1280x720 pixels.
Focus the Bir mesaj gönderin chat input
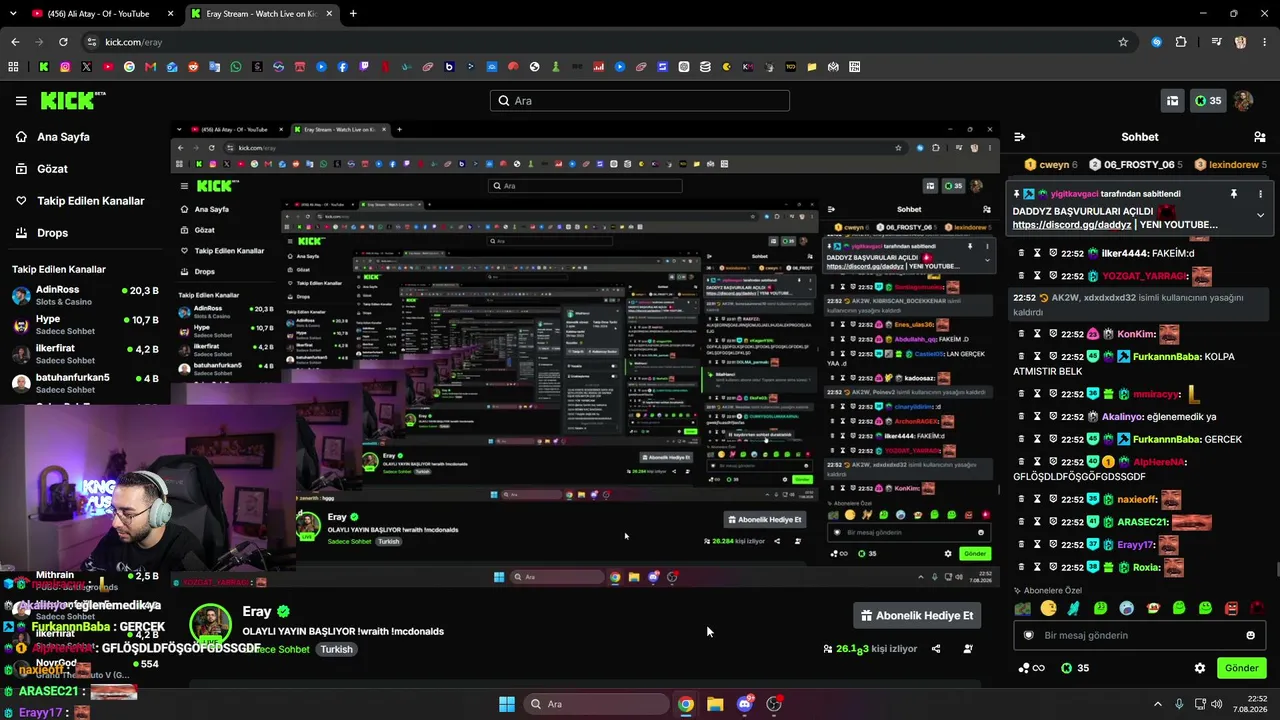click(x=1140, y=635)
